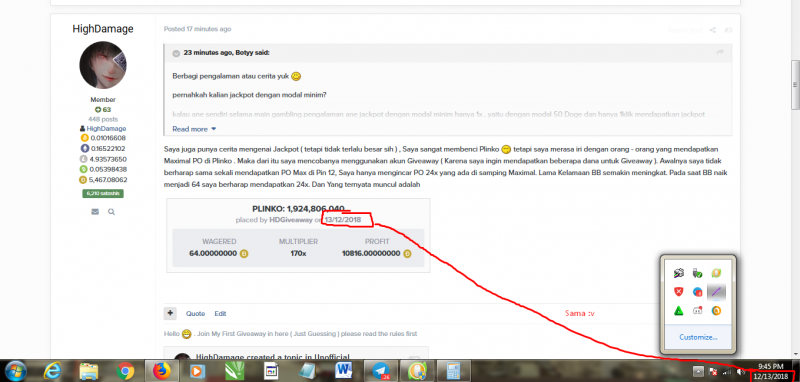Click the Safely Remove Hardware USB tray icon
800x382 pixels.
[697, 273]
